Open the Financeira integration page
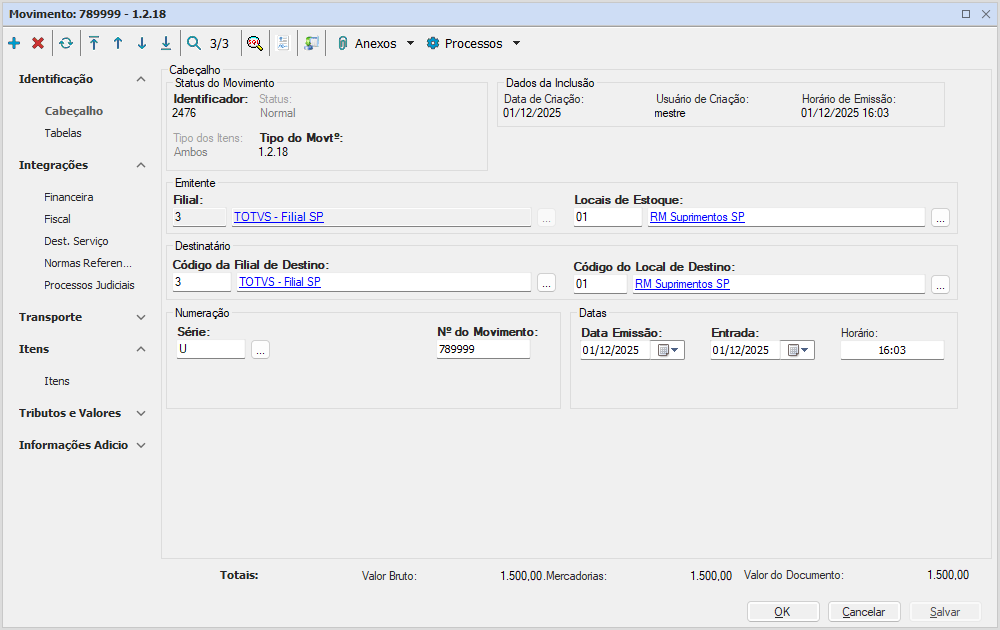Screen dimensions: 1000x630 (69, 197)
